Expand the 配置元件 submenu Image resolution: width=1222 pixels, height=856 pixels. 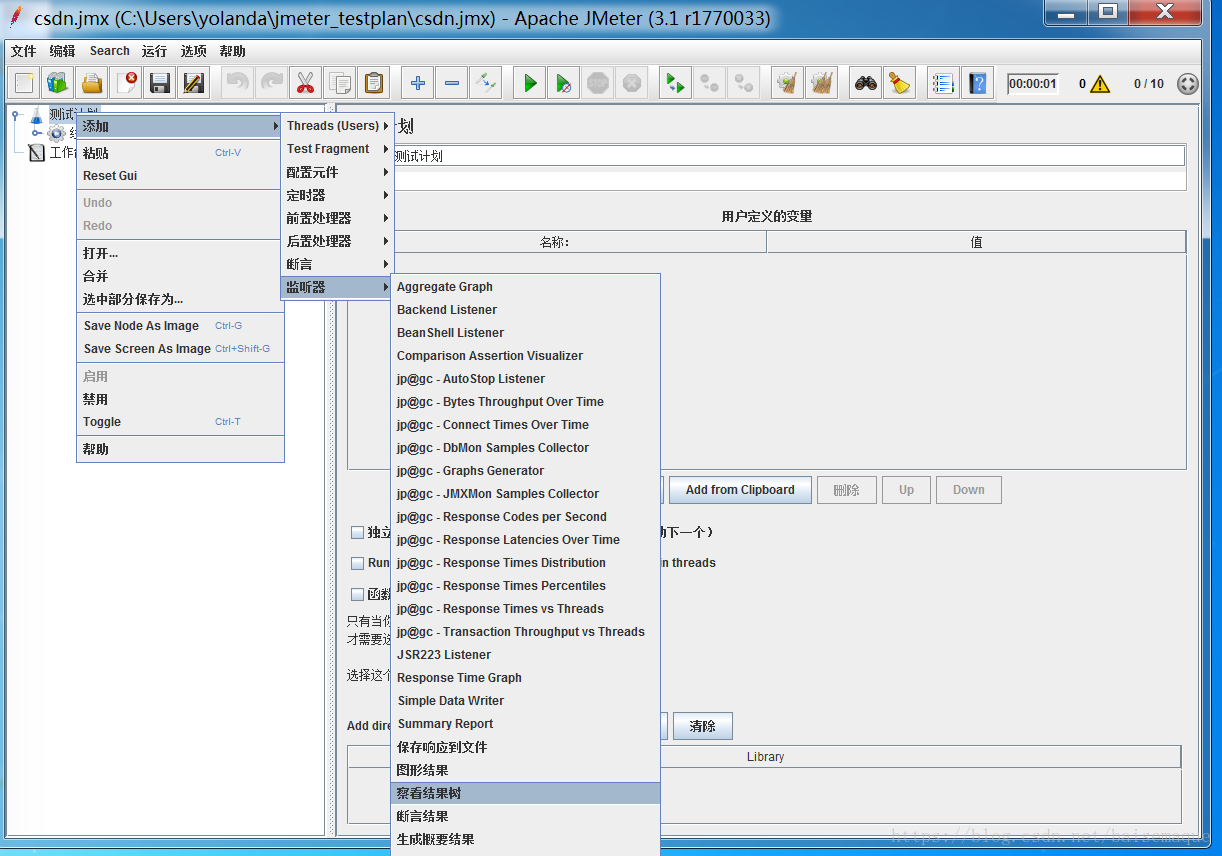(337, 172)
